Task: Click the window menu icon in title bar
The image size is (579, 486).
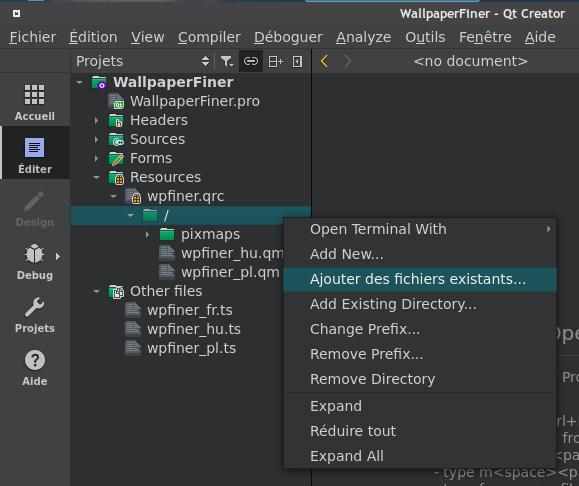Action: coord(16,14)
